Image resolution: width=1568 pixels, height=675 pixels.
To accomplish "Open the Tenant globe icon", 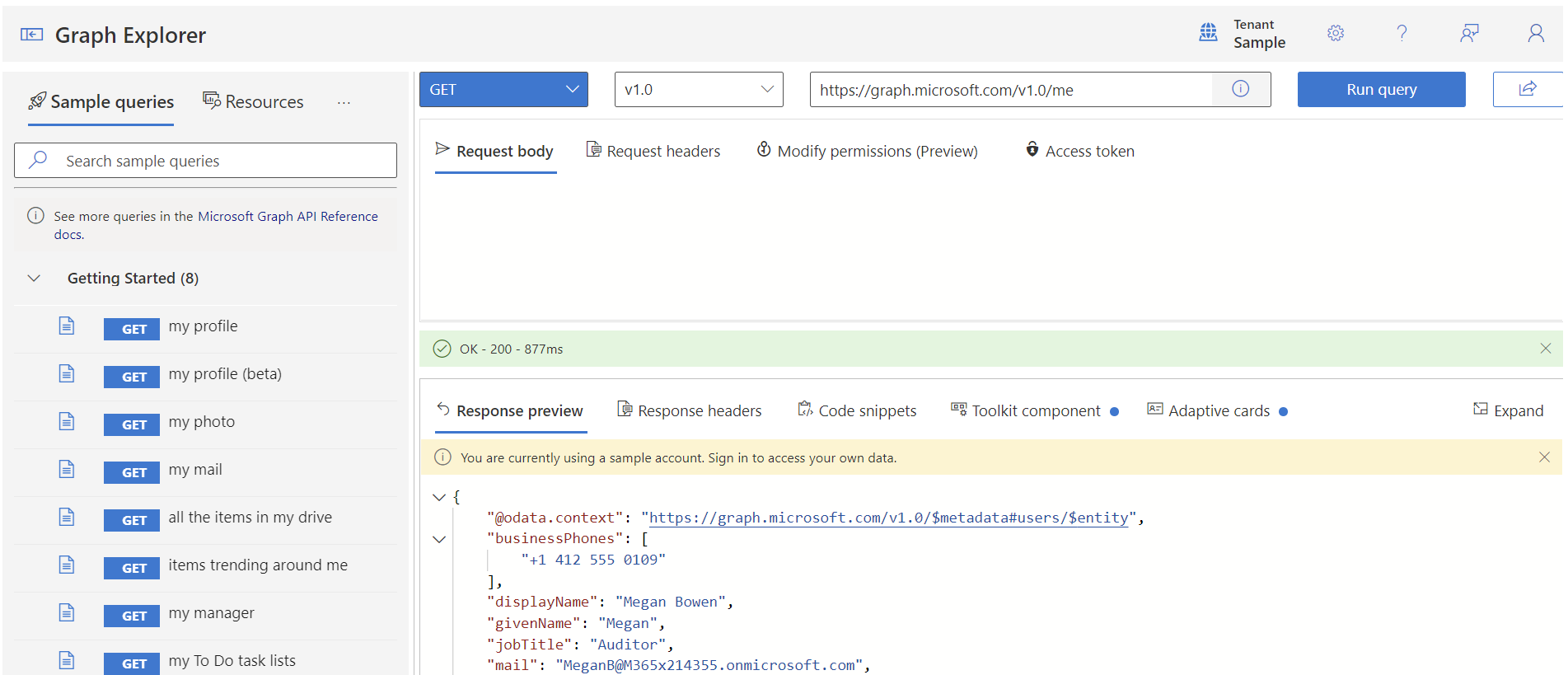I will tap(1208, 32).
